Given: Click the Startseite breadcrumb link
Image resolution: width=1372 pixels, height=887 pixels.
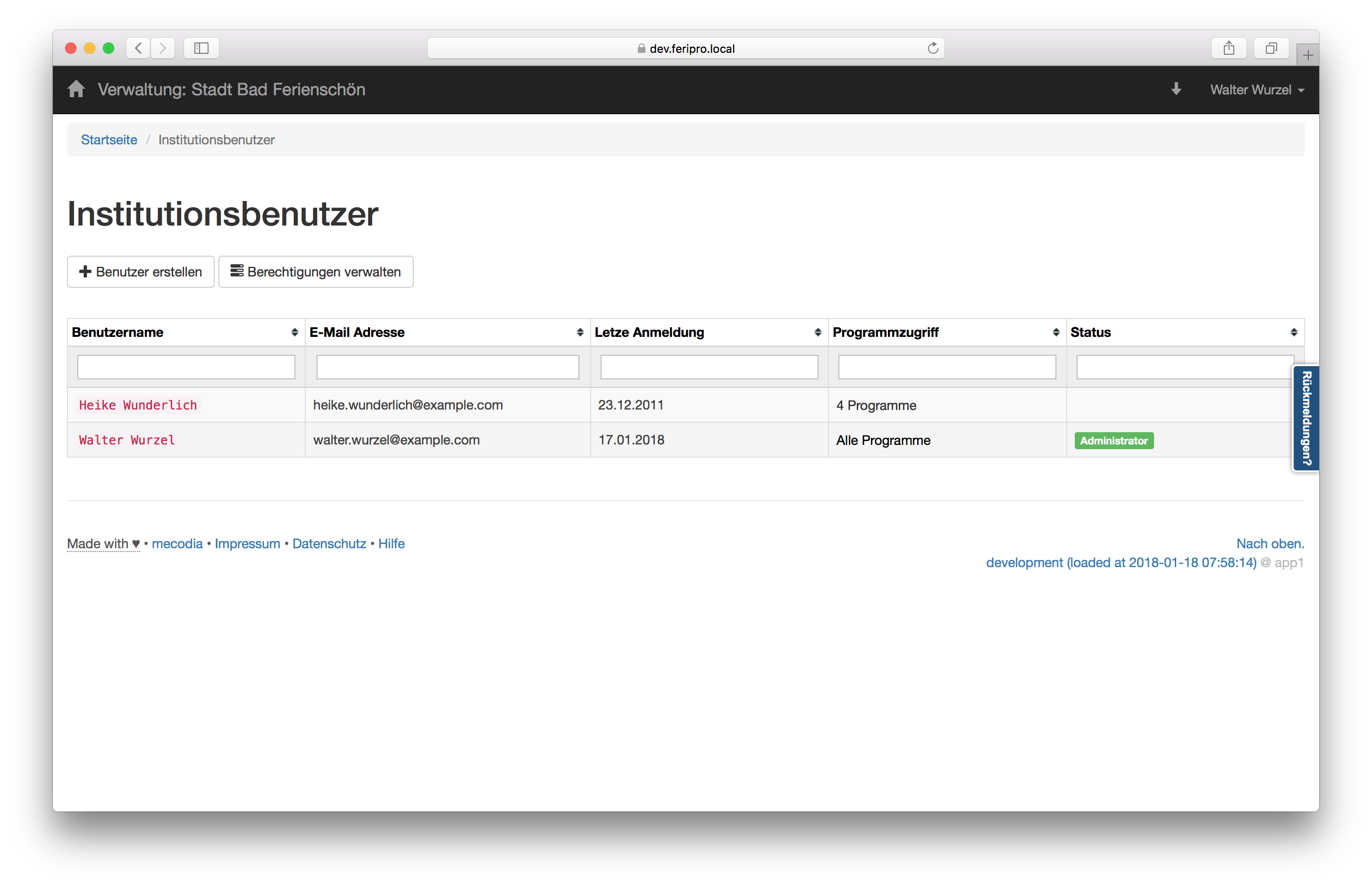Looking at the screenshot, I should (109, 140).
